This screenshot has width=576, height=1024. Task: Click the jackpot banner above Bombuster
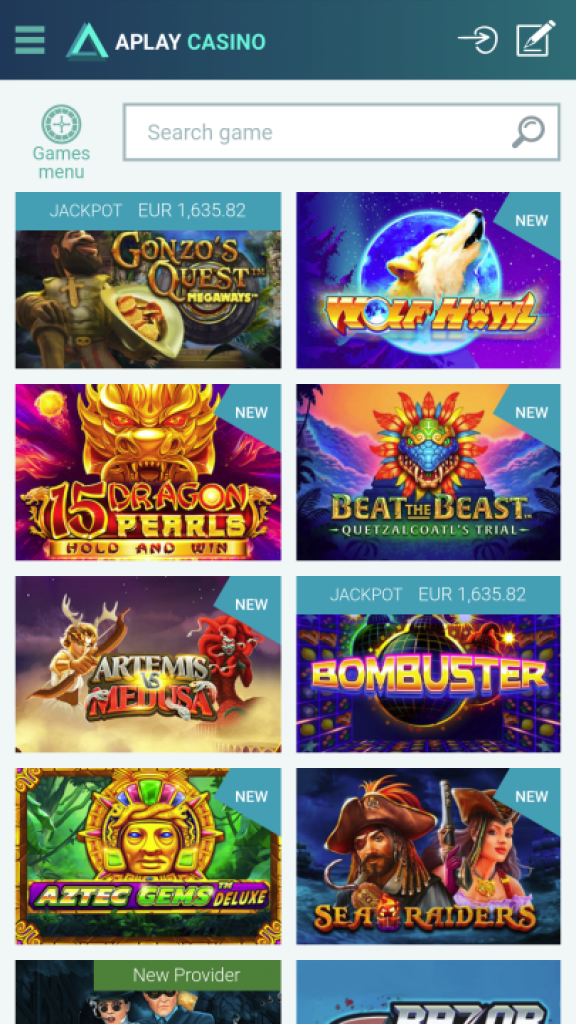tap(428, 594)
